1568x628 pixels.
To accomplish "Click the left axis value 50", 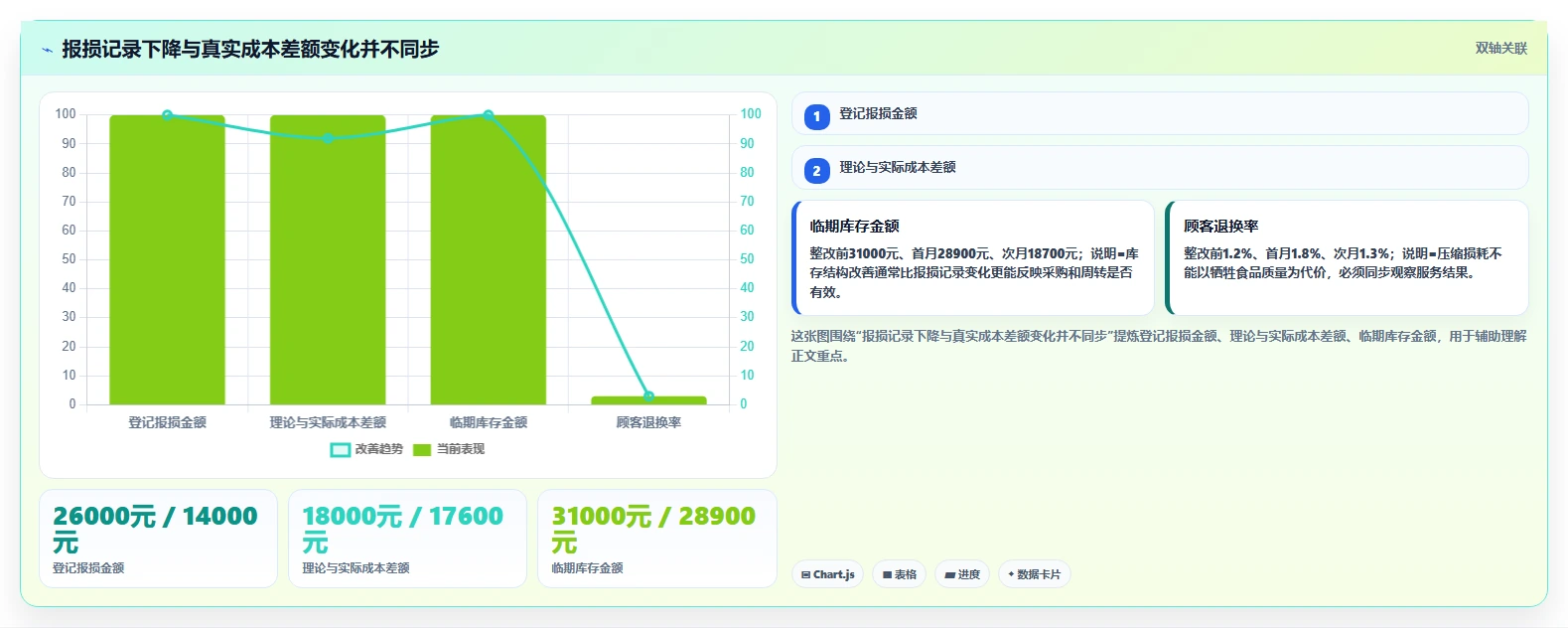I will [x=69, y=259].
